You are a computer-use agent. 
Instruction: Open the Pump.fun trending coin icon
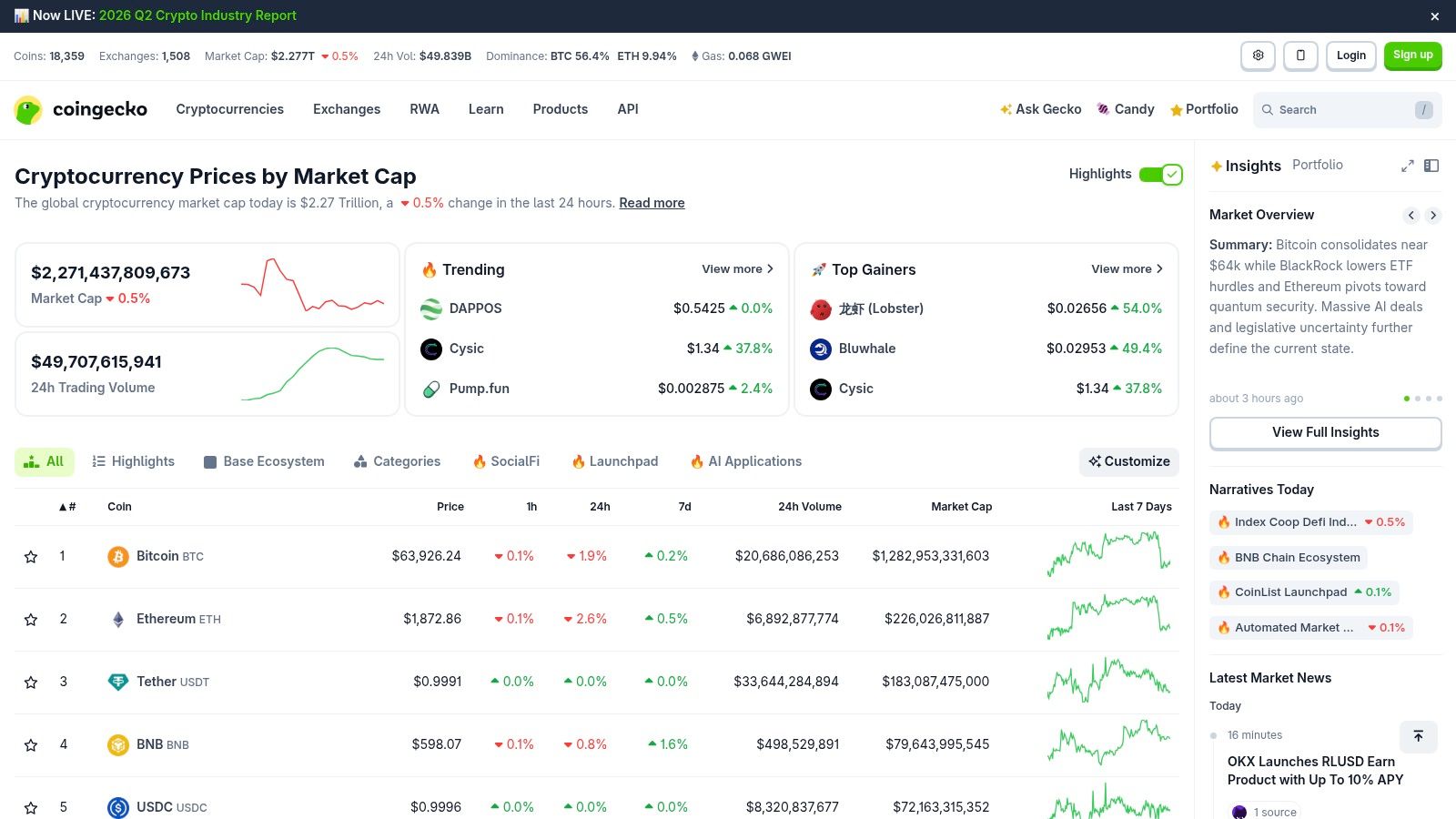(x=431, y=389)
